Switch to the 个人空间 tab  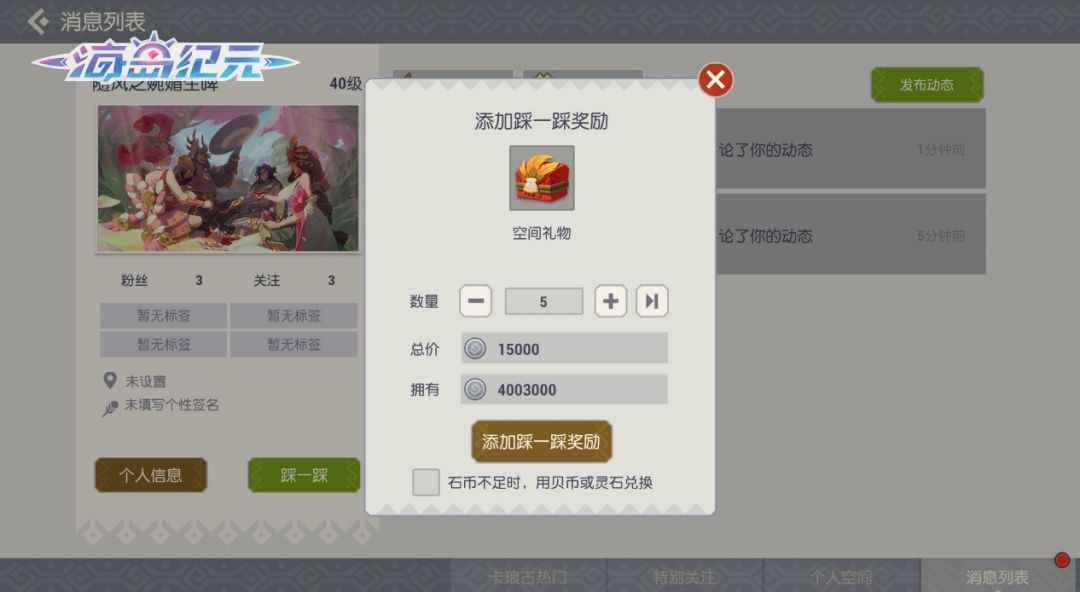point(841,576)
